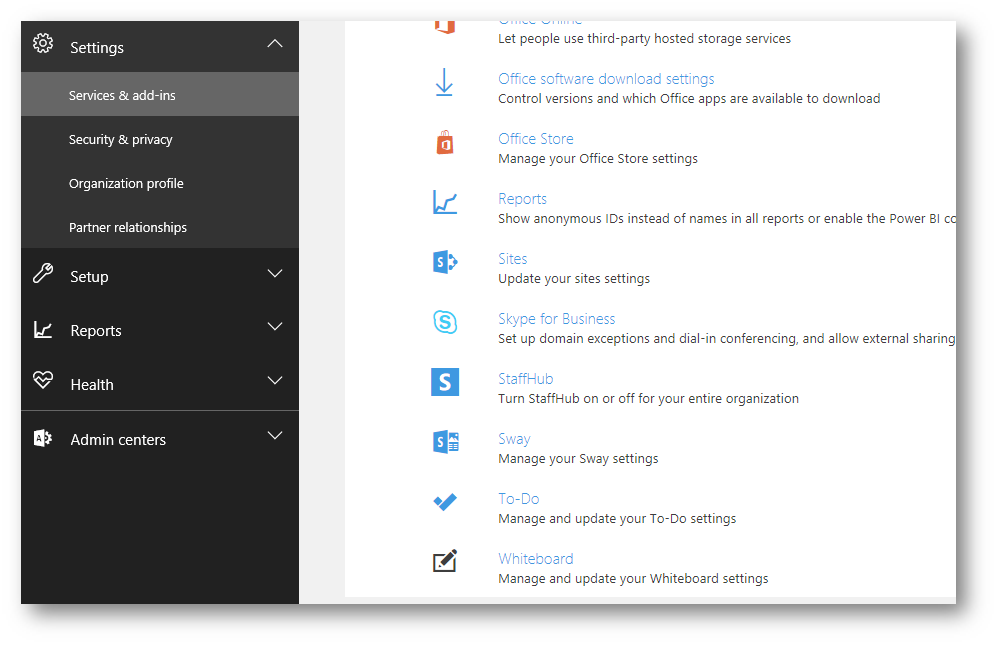Open the Sites settings link
The image size is (998, 646).
(513, 259)
